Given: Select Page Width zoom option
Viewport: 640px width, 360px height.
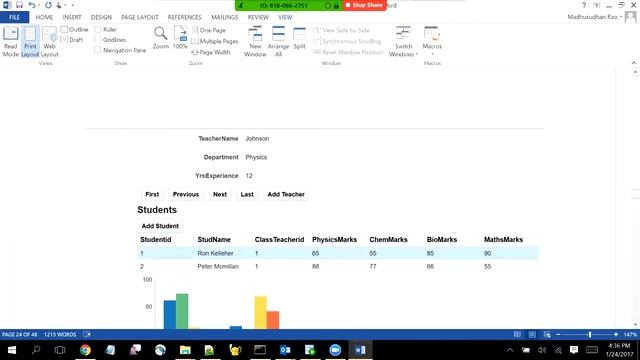Looking at the screenshot, I should (x=211, y=52).
